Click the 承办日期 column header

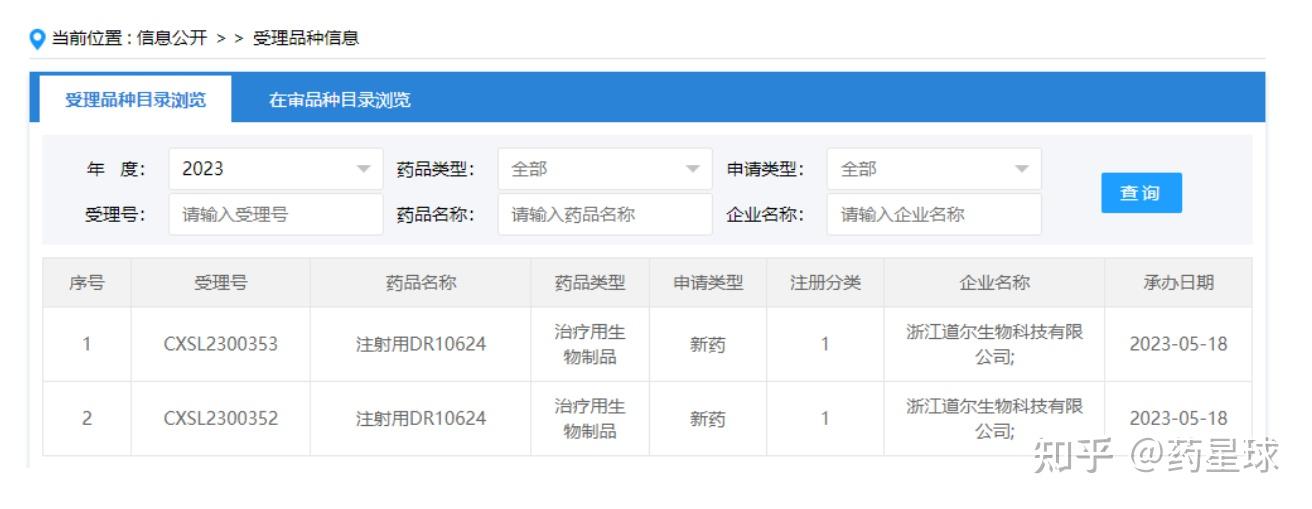point(1178,283)
